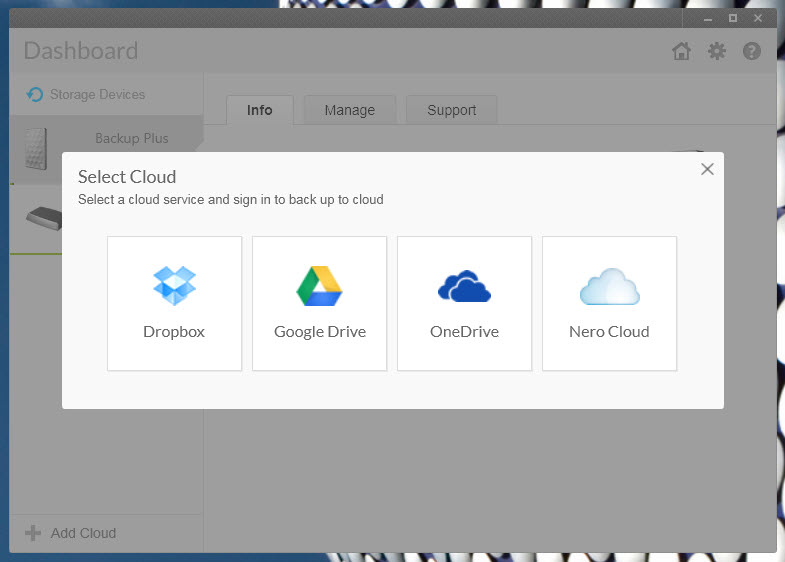The width and height of the screenshot is (785, 562).
Task: Switch to the Info tab
Action: [259, 110]
